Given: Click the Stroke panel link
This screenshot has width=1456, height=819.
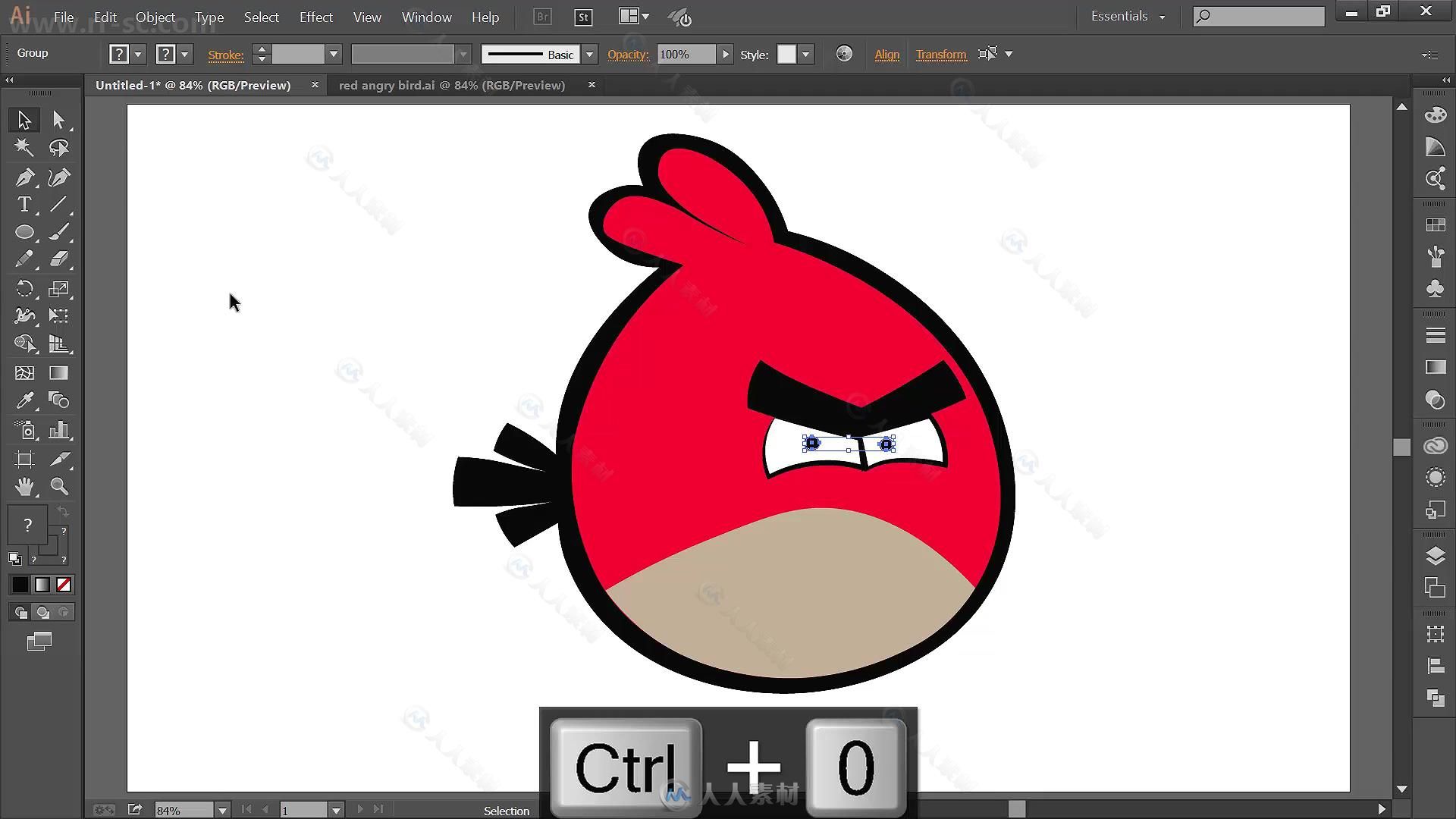Looking at the screenshot, I should pyautogui.click(x=226, y=55).
